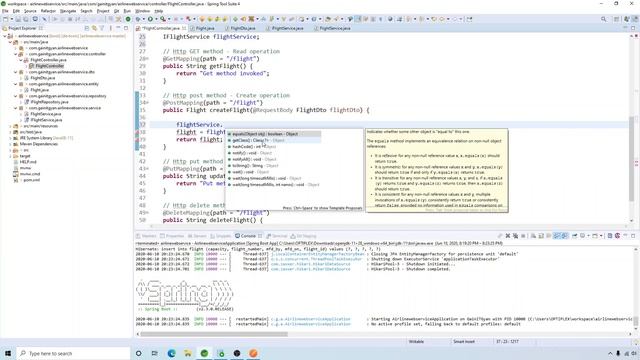Click the green Run launch icon
640x360 pixels.
point(150,19)
